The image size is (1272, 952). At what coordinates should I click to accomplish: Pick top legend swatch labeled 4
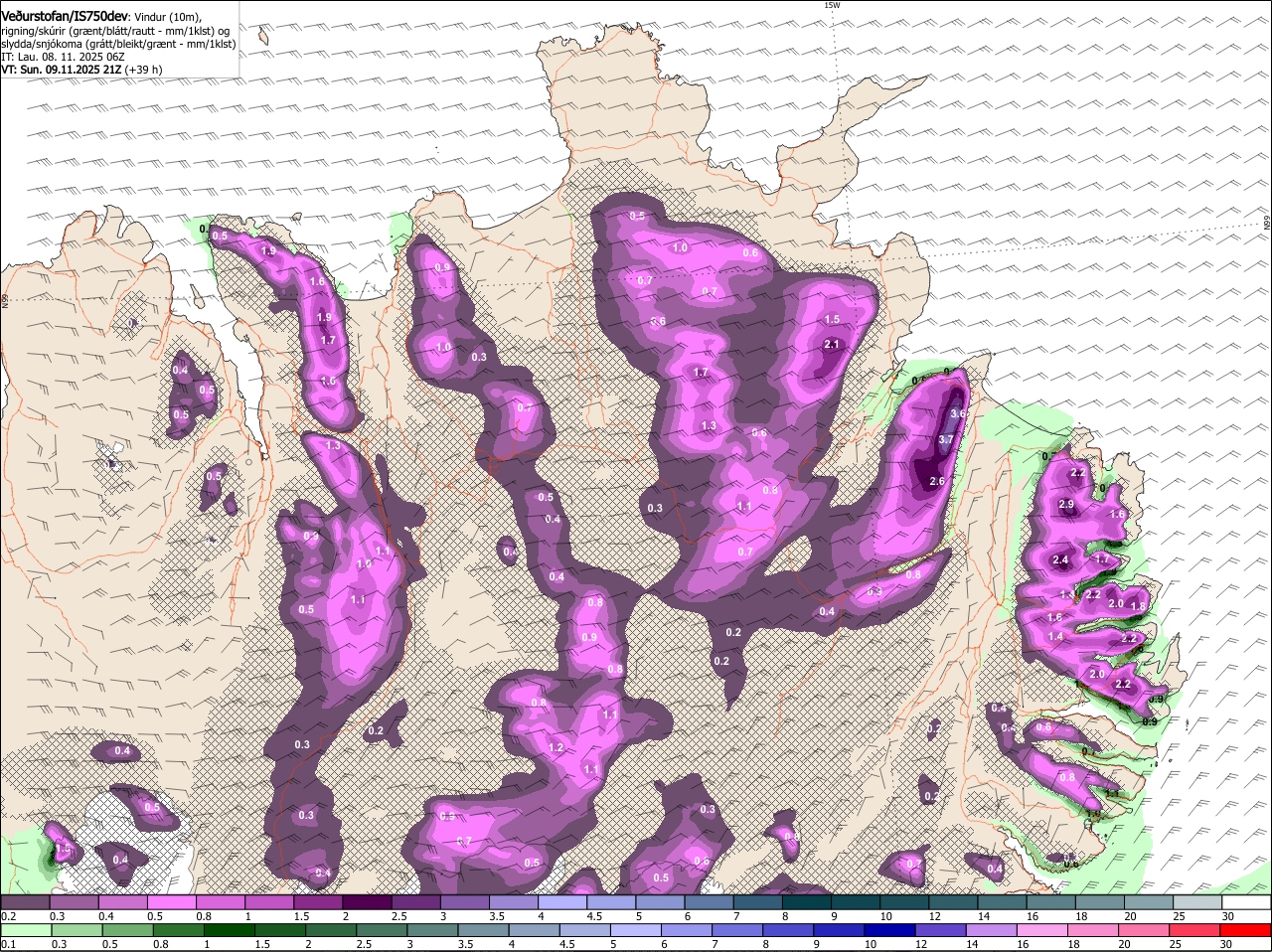pyautogui.click(x=564, y=902)
